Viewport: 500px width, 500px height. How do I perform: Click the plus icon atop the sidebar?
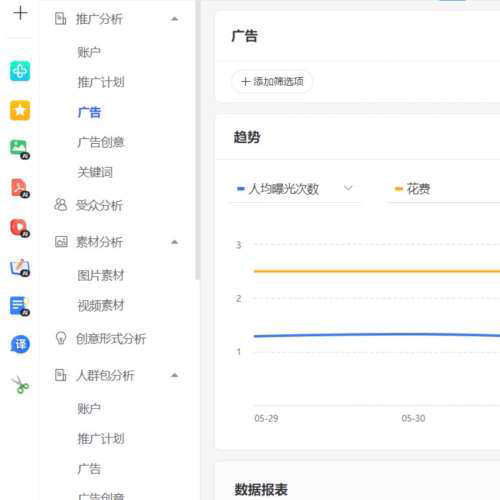tap(20, 13)
